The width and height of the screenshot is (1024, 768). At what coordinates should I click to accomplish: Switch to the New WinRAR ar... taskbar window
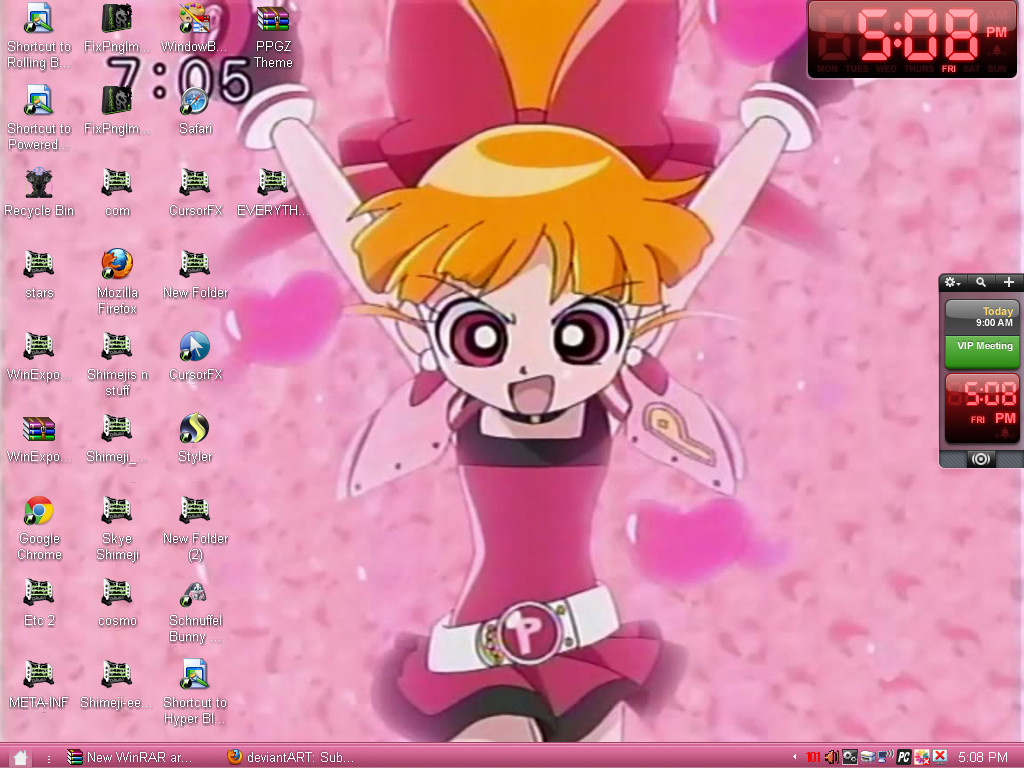click(x=130, y=757)
